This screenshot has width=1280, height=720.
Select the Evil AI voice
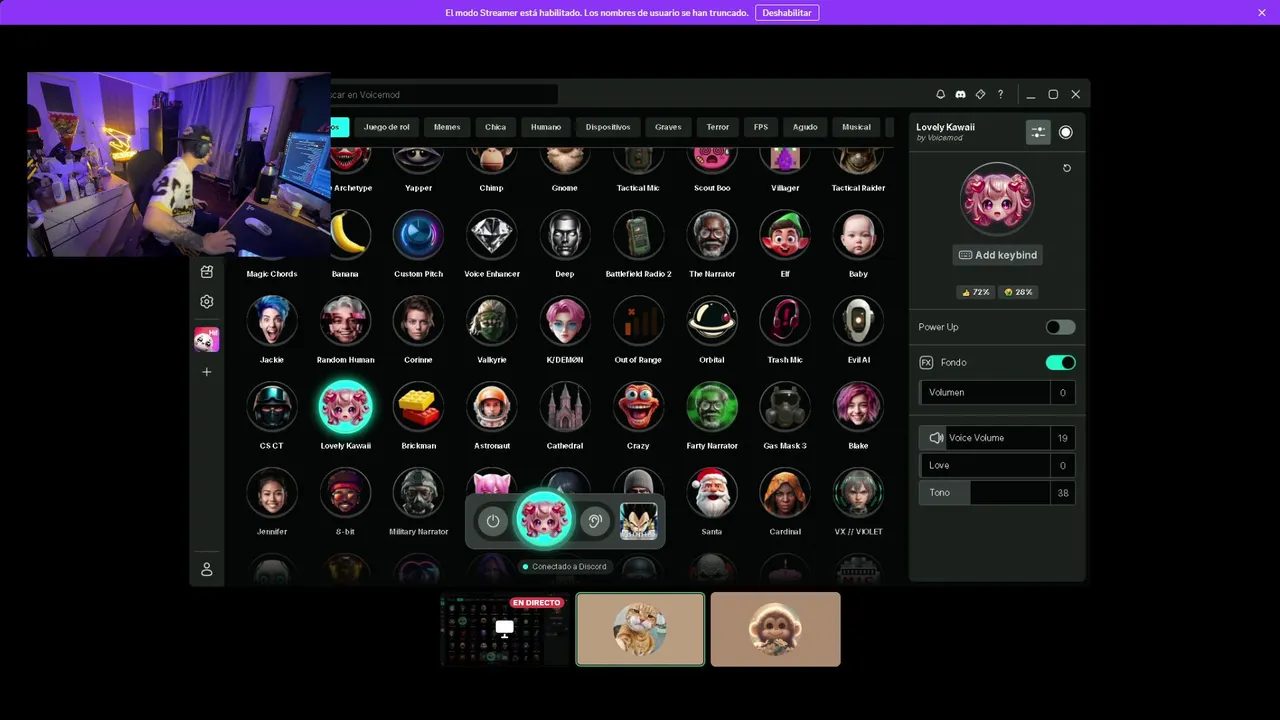pos(858,321)
